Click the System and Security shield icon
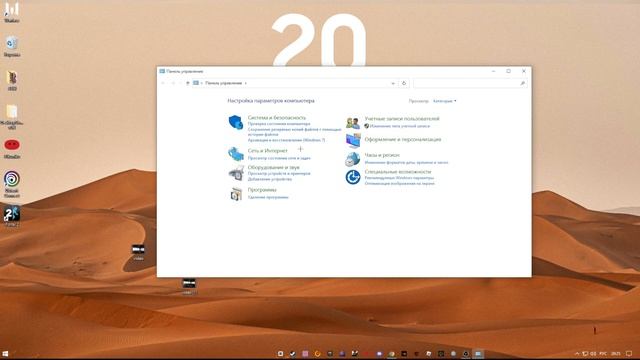Image resolution: width=640 pixels, height=360 pixels. coord(236,122)
